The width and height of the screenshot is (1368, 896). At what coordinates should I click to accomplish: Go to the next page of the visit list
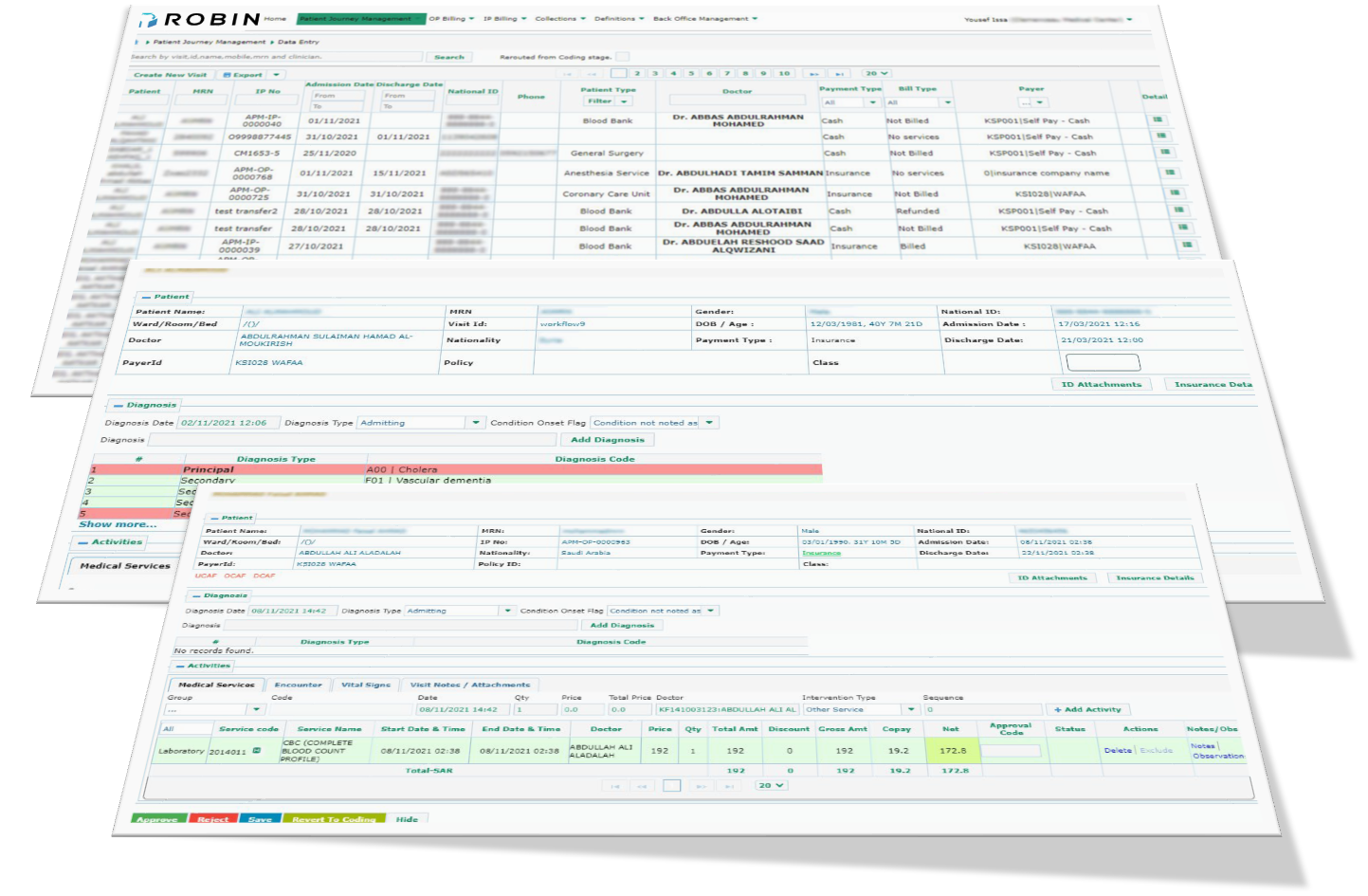[x=813, y=73]
